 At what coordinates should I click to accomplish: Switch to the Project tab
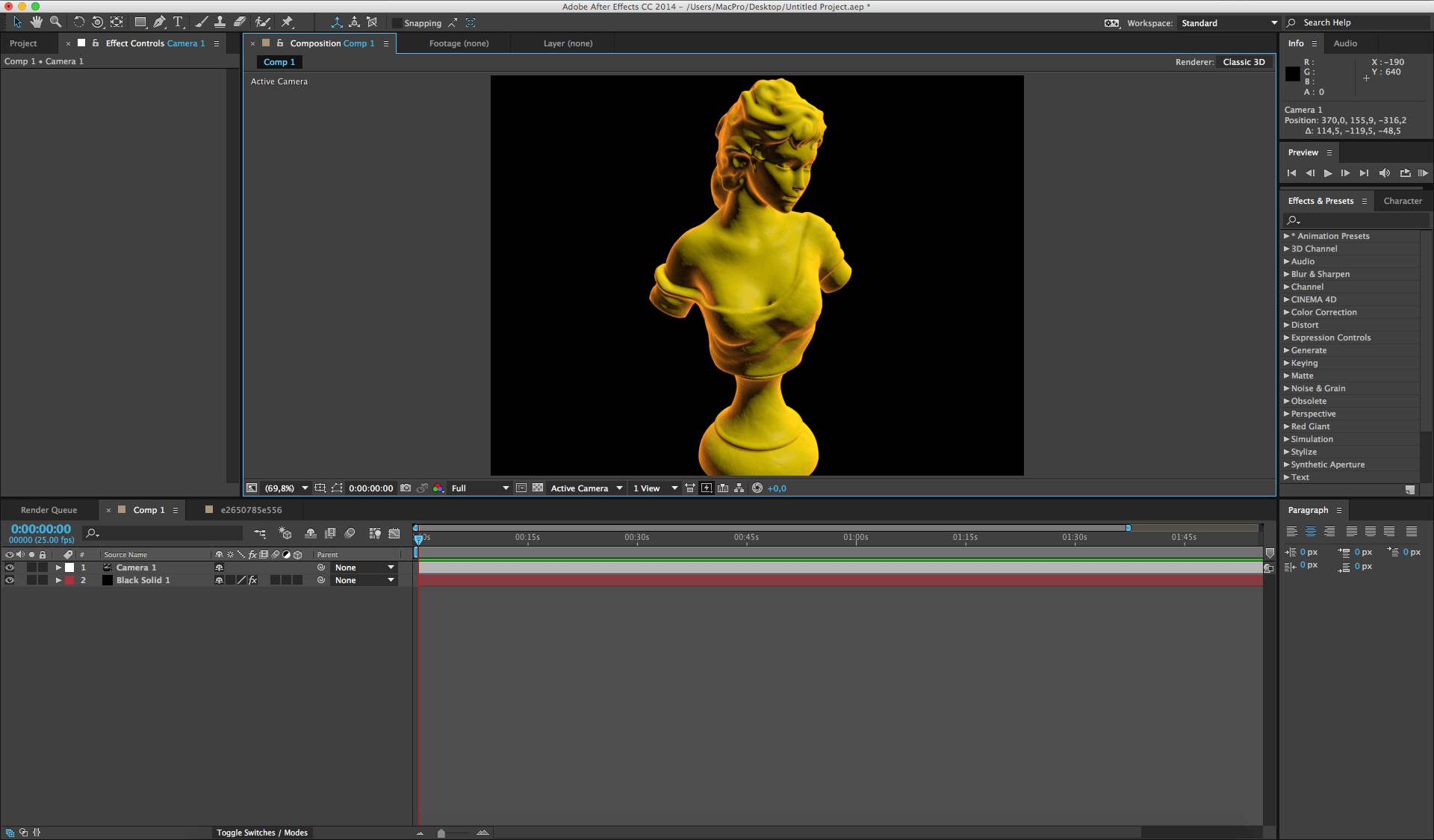[23, 43]
